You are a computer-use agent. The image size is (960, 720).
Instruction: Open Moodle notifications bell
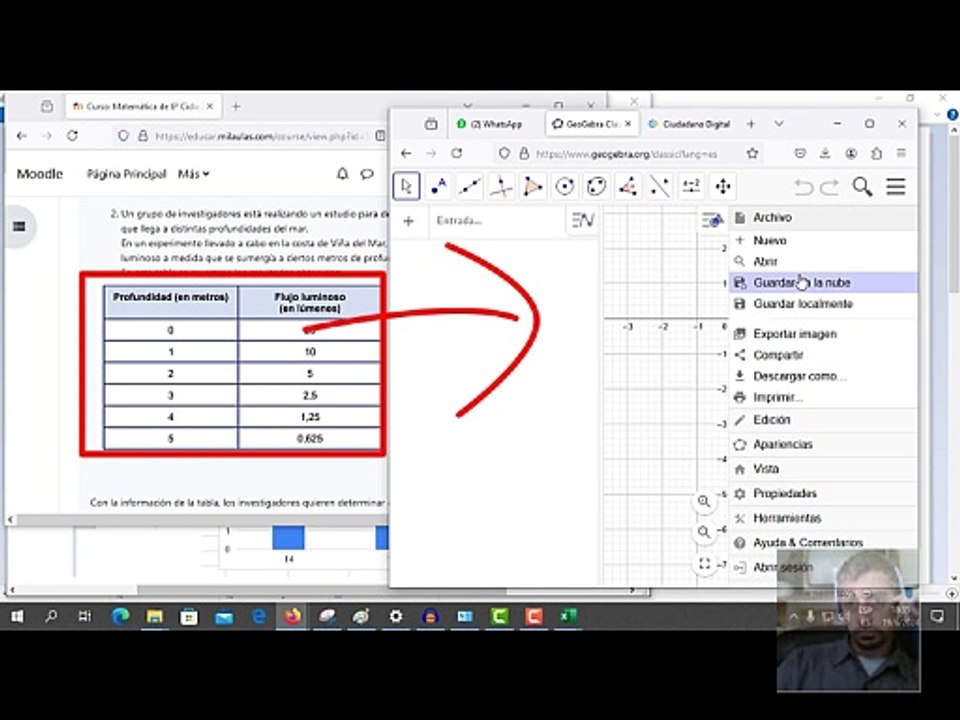[x=343, y=174]
